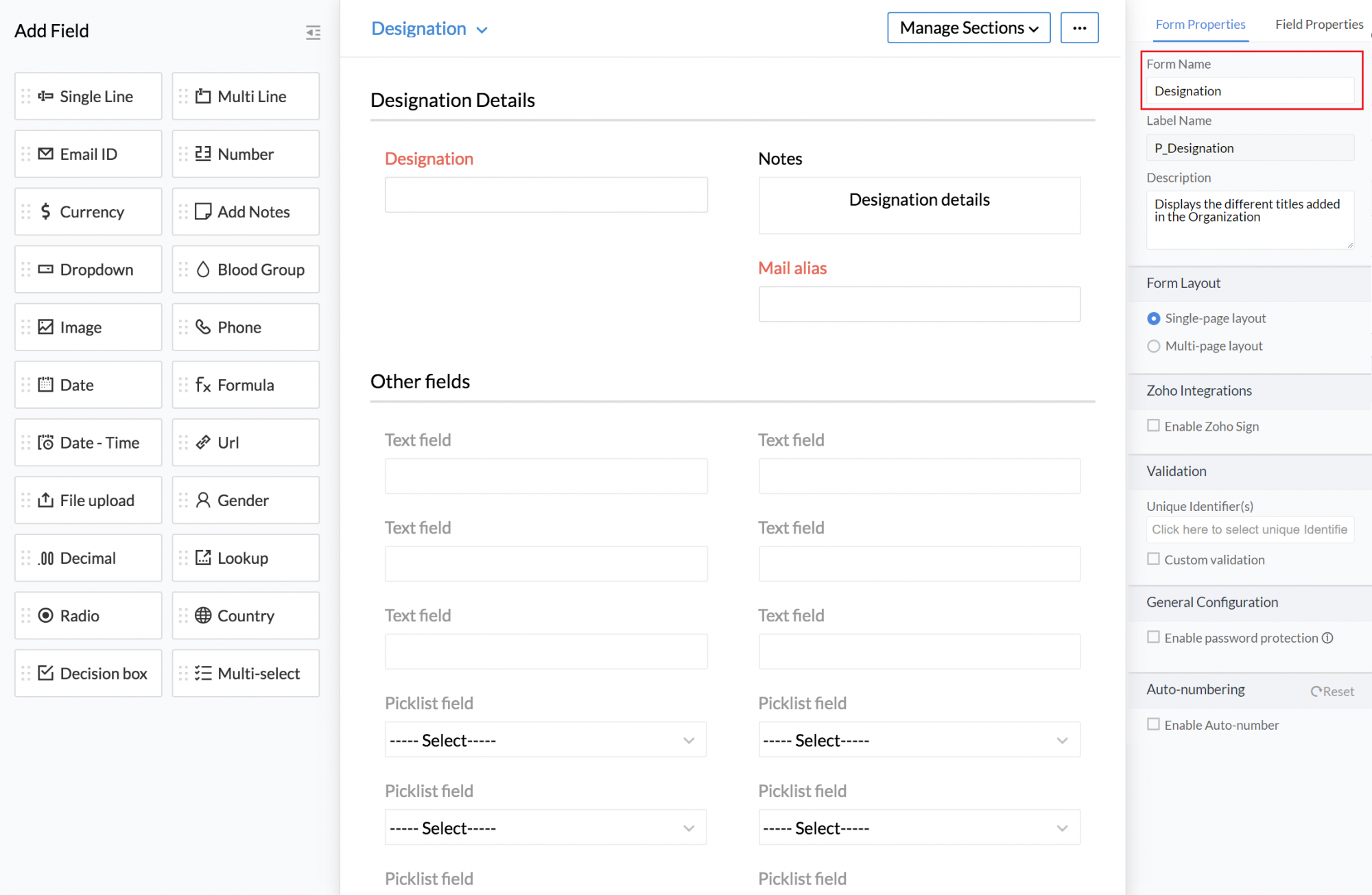Open the first Picklist field Select dropdown

pos(545,739)
